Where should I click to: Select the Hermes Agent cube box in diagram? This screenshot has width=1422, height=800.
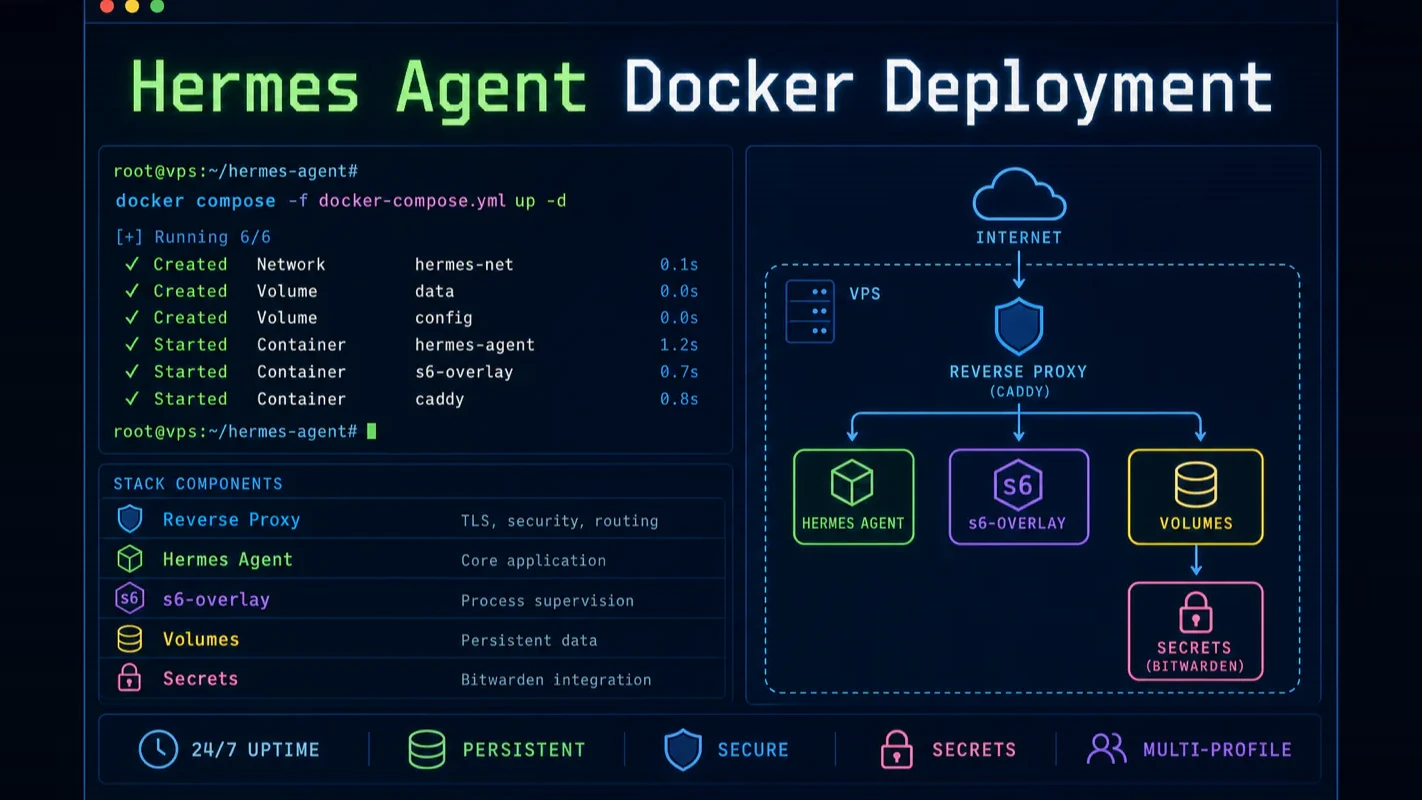[853, 496]
